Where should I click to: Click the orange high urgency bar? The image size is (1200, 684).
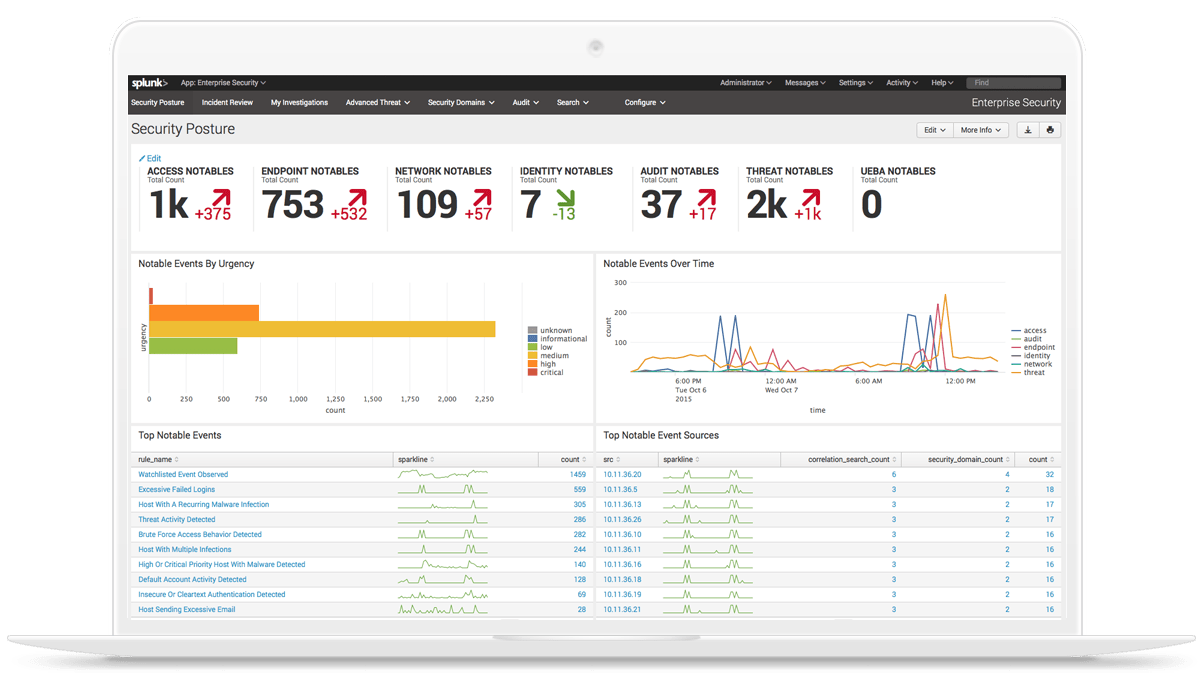point(204,313)
